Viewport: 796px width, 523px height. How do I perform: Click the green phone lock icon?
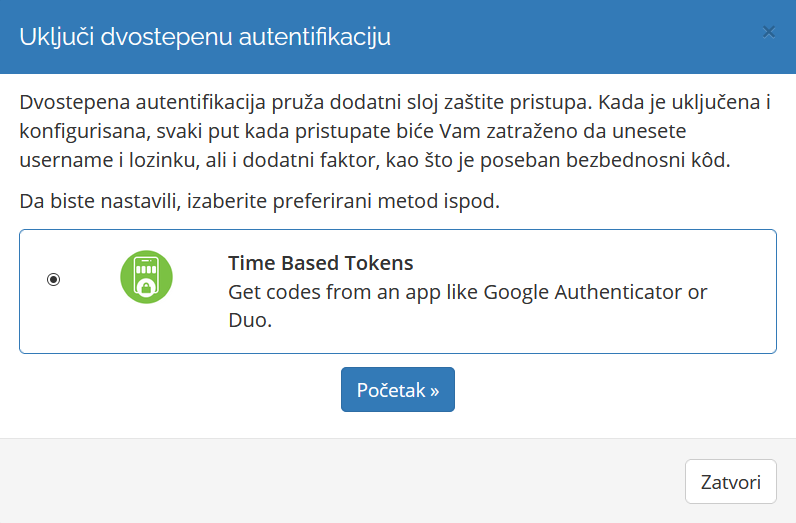click(146, 277)
